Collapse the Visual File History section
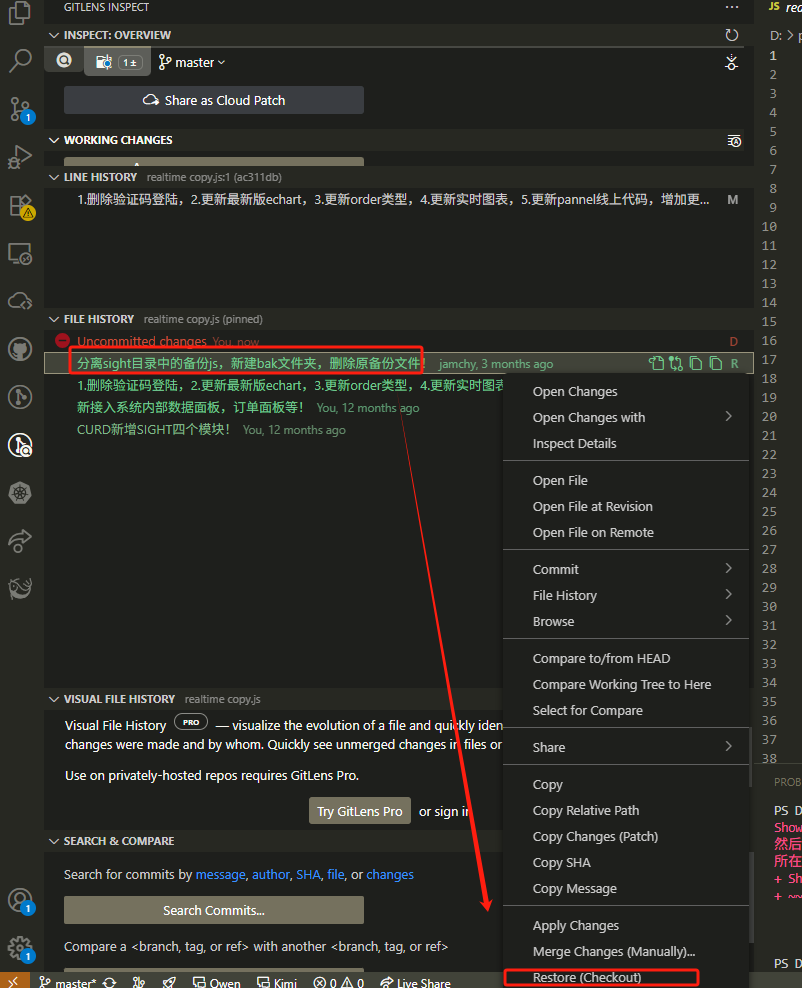 coord(54,699)
